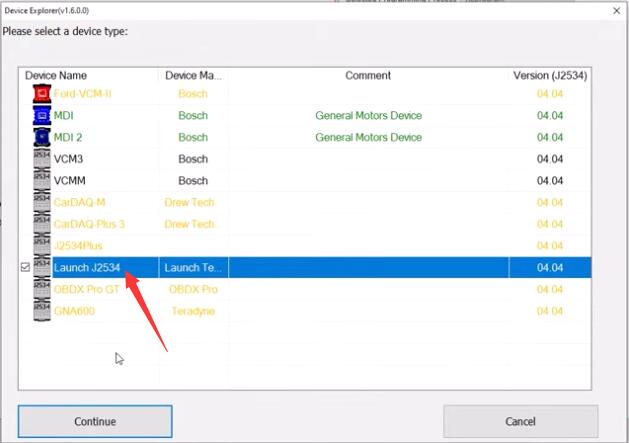Image resolution: width=629 pixels, height=443 pixels.
Task: Click the Comment column header
Action: (368, 75)
